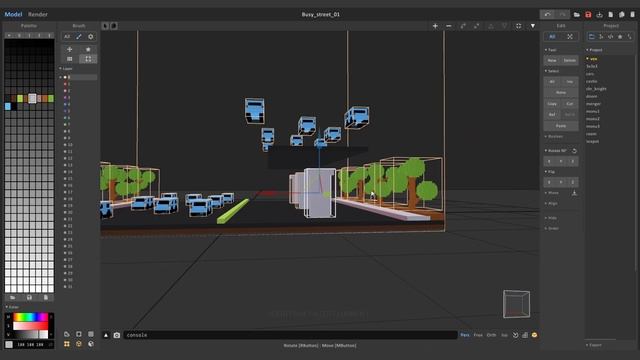This screenshot has width=640, height=360.
Task: Collapse the Project tree header
Action: coord(594,50)
